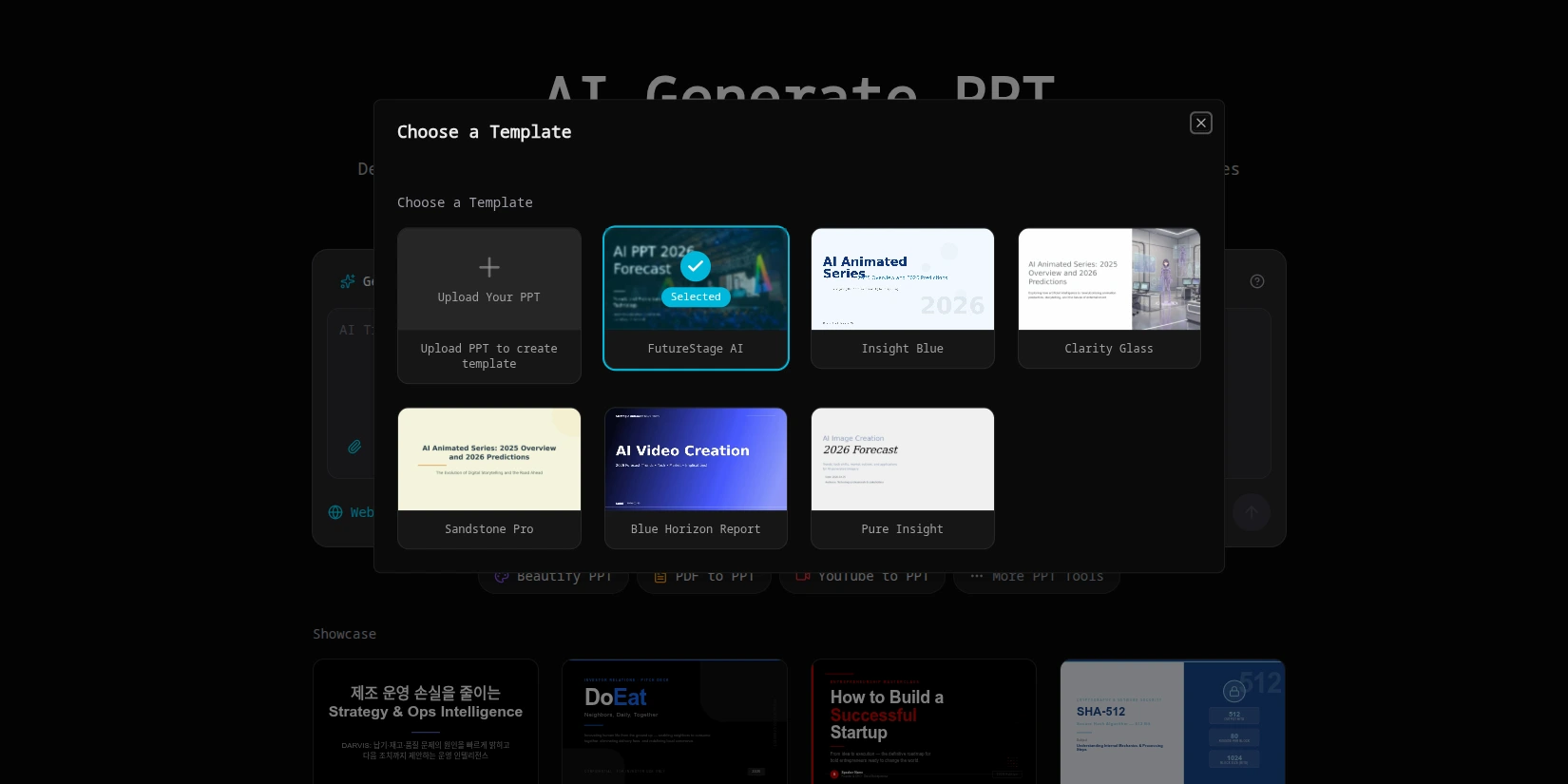This screenshot has width=1568, height=784.
Task: Click the plus icon to upload your PPT
Action: tap(488, 268)
